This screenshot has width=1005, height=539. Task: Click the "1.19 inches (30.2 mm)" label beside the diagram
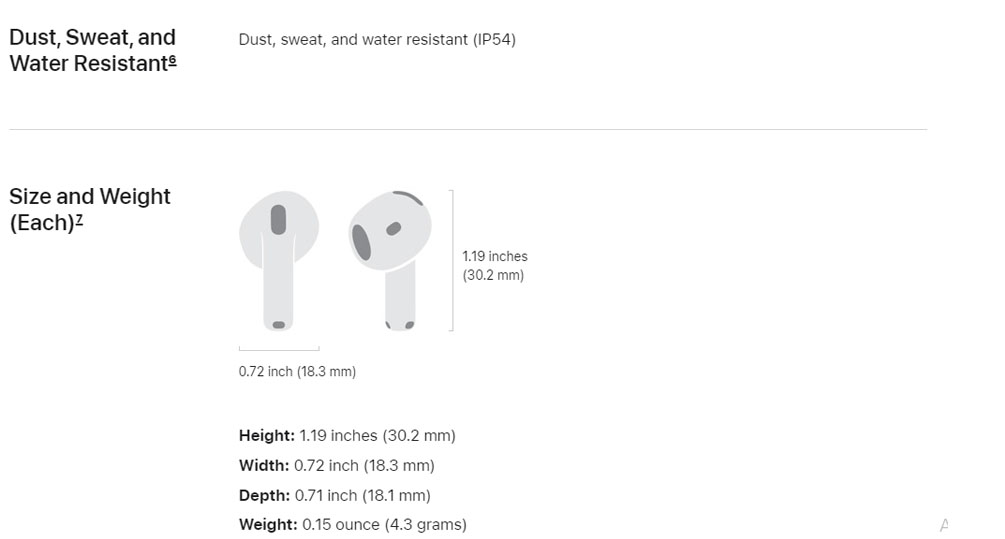[495, 266]
